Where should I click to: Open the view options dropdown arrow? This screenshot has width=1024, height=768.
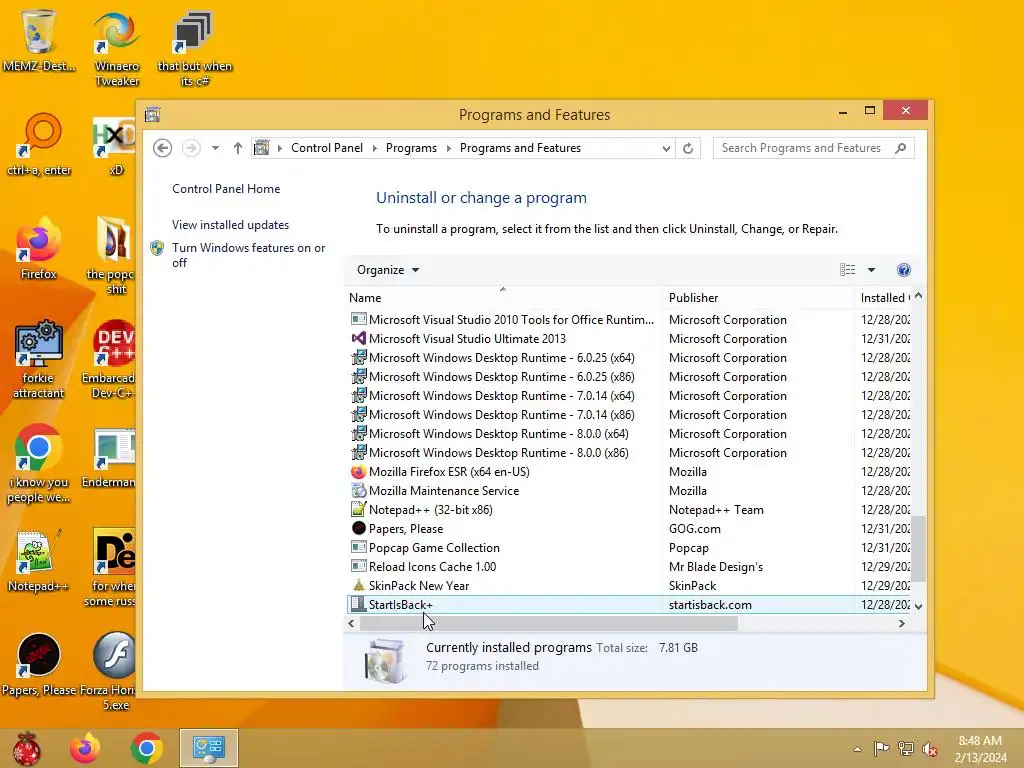(x=871, y=270)
